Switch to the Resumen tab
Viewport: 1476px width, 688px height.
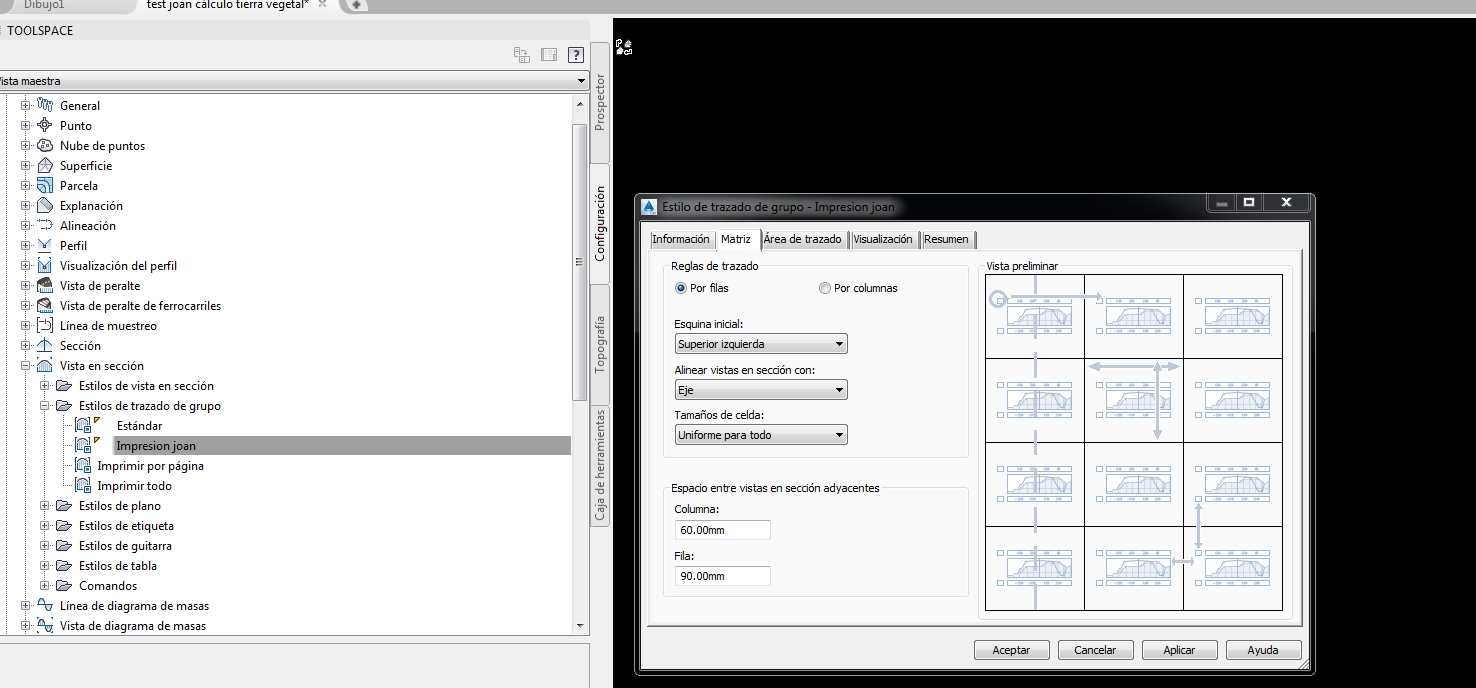pos(946,239)
